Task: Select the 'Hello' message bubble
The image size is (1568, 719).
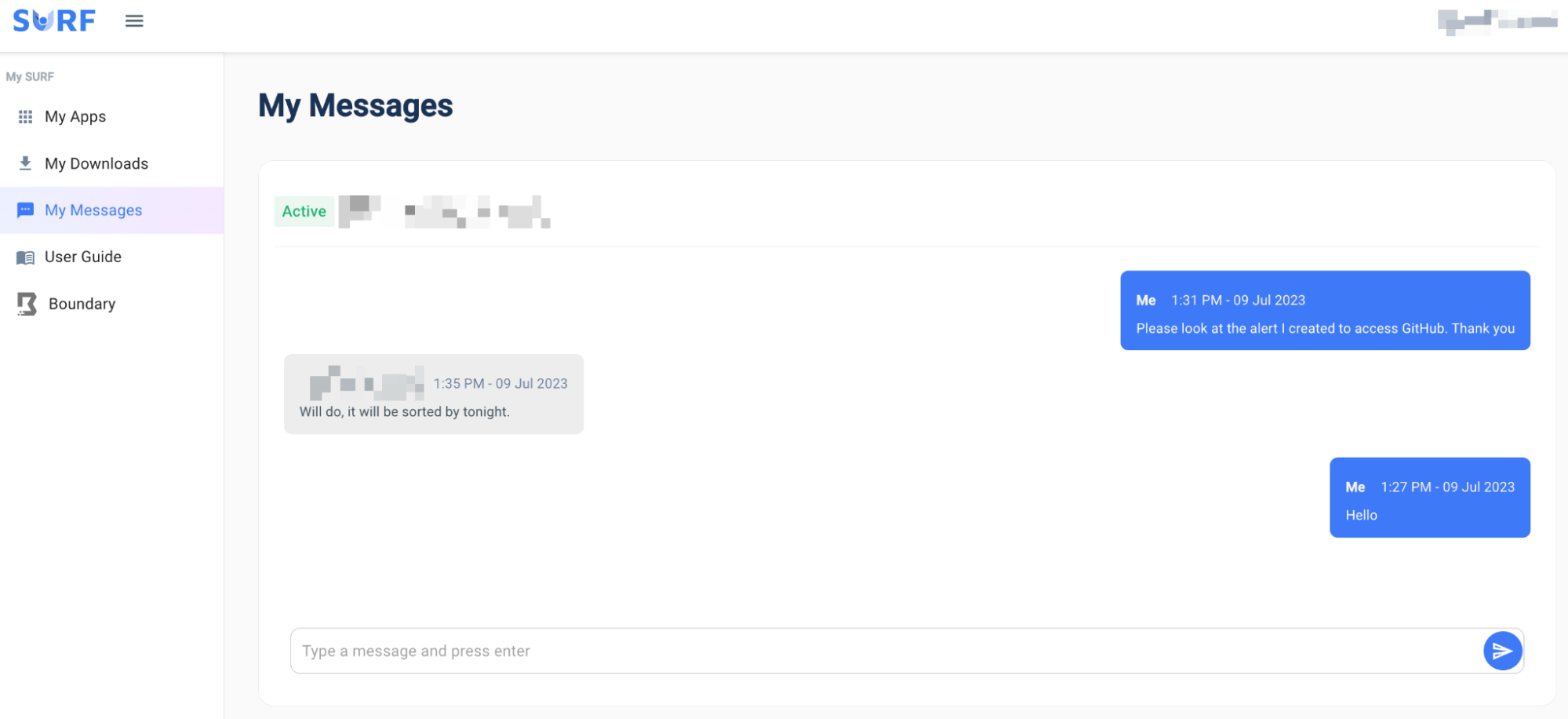Action: (1430, 498)
